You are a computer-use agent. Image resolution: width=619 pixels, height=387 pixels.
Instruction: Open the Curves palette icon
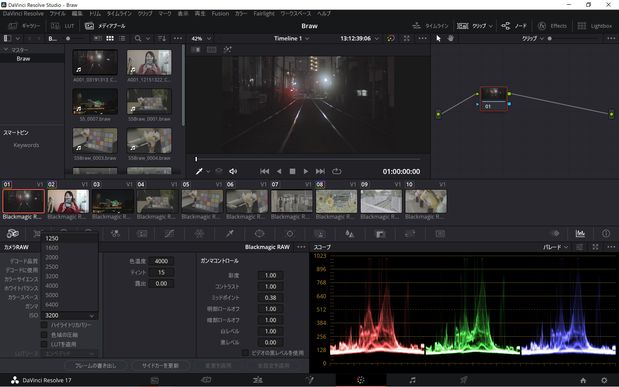(x=169, y=234)
